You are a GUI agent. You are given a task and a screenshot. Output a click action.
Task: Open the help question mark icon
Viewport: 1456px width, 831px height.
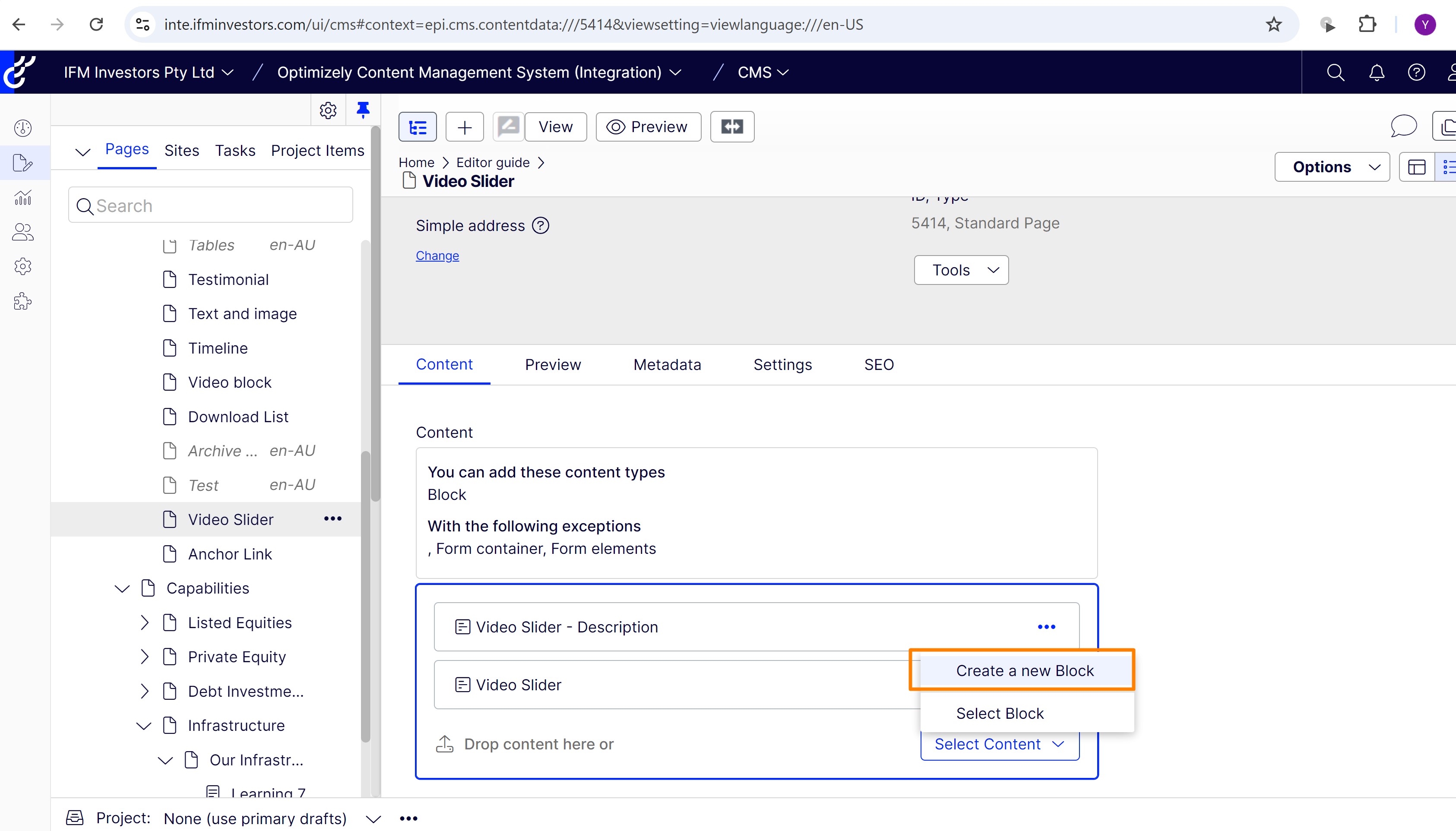pyautogui.click(x=1417, y=73)
